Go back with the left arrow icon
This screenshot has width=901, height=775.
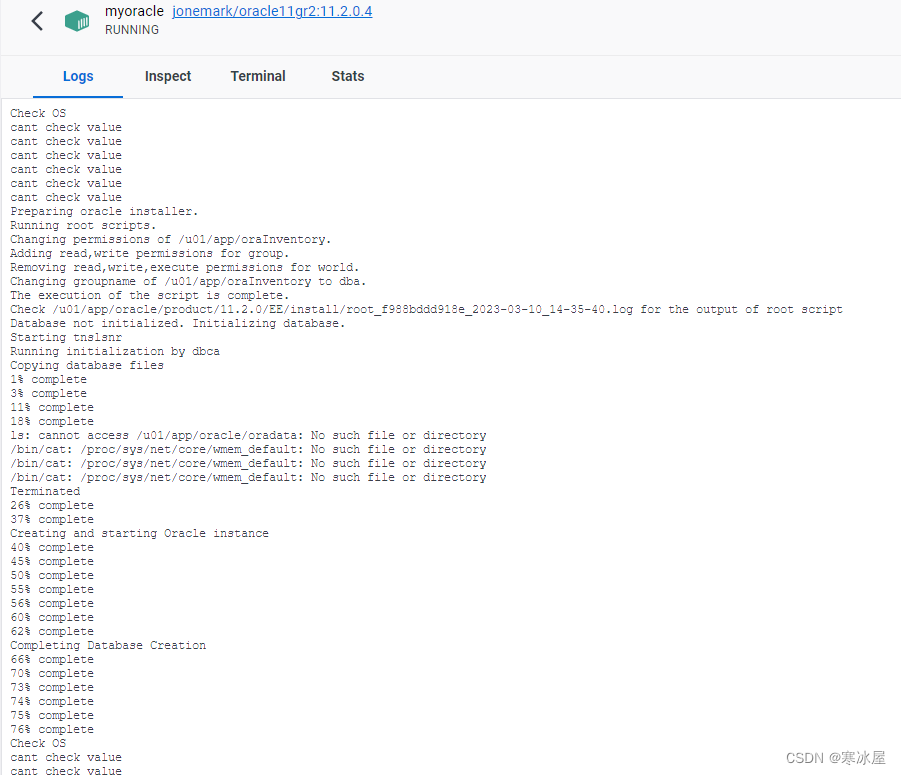tap(37, 21)
